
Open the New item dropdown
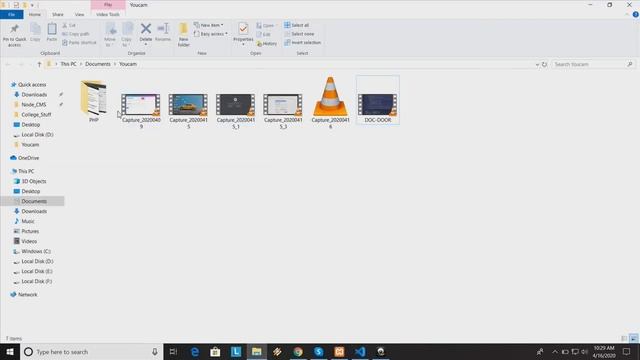pyautogui.click(x=209, y=25)
